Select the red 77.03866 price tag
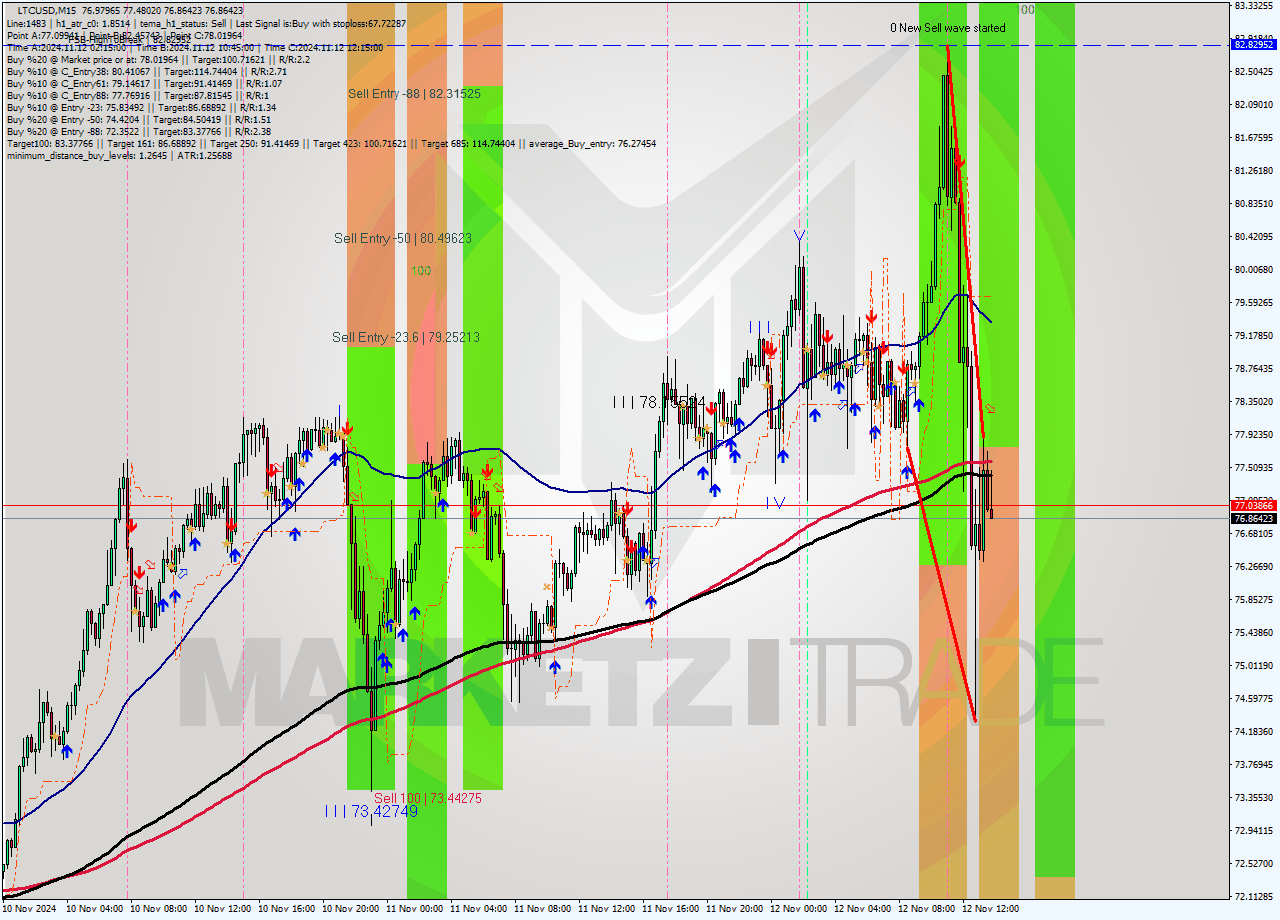 coord(1253,506)
